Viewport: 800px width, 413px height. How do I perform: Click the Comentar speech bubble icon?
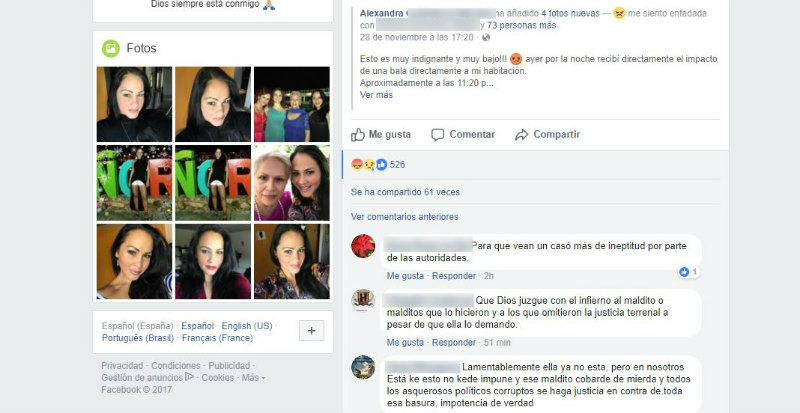coord(437,135)
